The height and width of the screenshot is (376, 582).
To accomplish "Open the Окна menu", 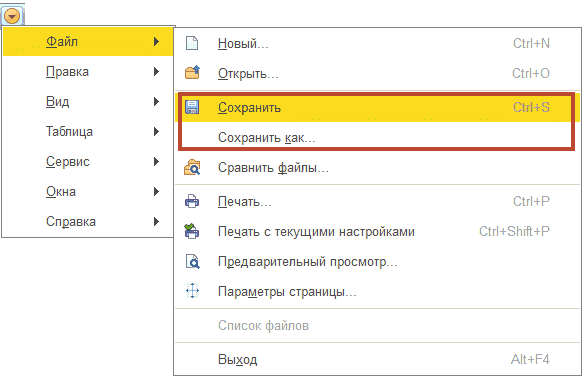I will pyautogui.click(x=88, y=192).
